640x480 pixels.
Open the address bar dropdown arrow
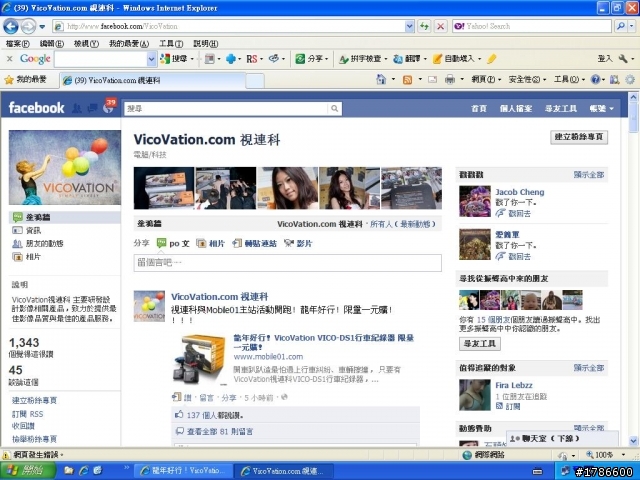(x=409, y=27)
